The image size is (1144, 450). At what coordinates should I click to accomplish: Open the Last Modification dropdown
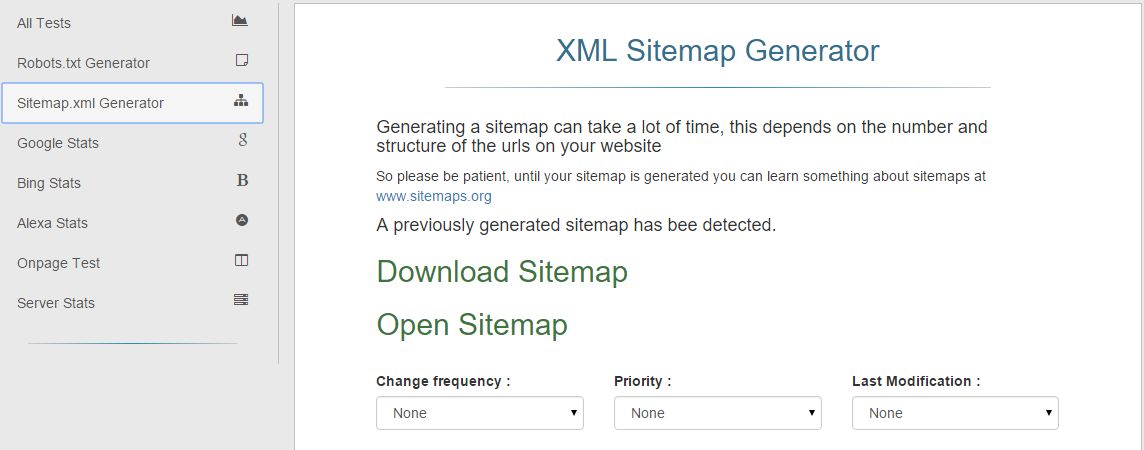955,413
